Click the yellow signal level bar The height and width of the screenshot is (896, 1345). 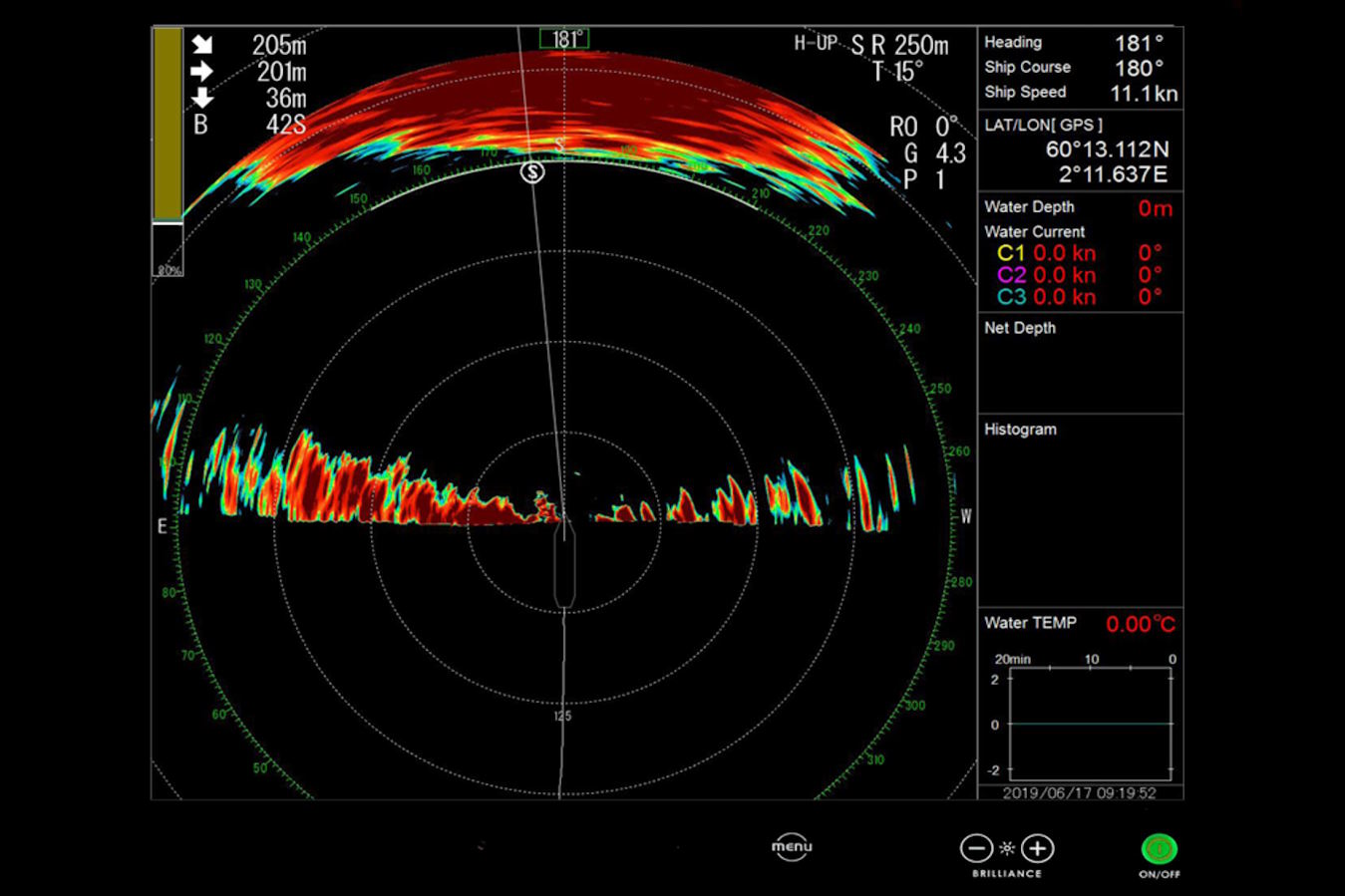168,124
